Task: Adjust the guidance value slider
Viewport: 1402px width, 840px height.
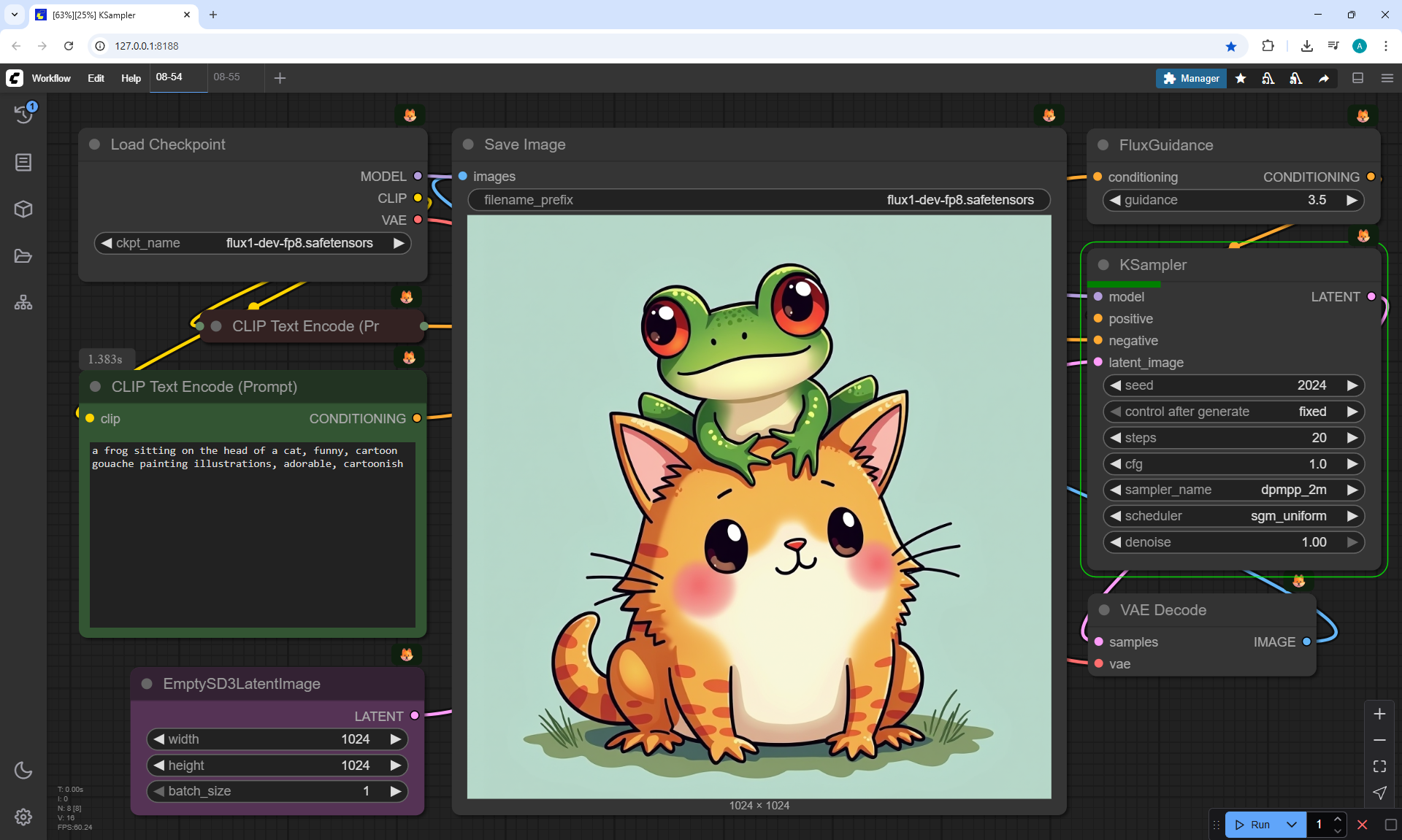Action: [x=1233, y=200]
